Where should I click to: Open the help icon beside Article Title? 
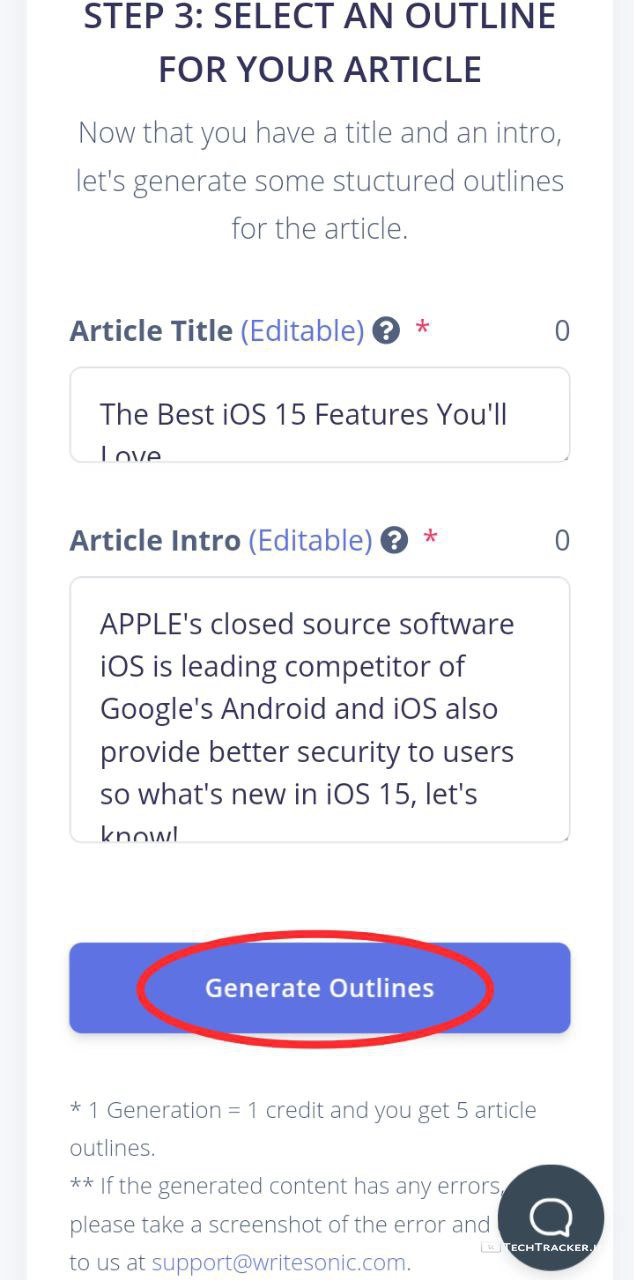pyautogui.click(x=386, y=331)
